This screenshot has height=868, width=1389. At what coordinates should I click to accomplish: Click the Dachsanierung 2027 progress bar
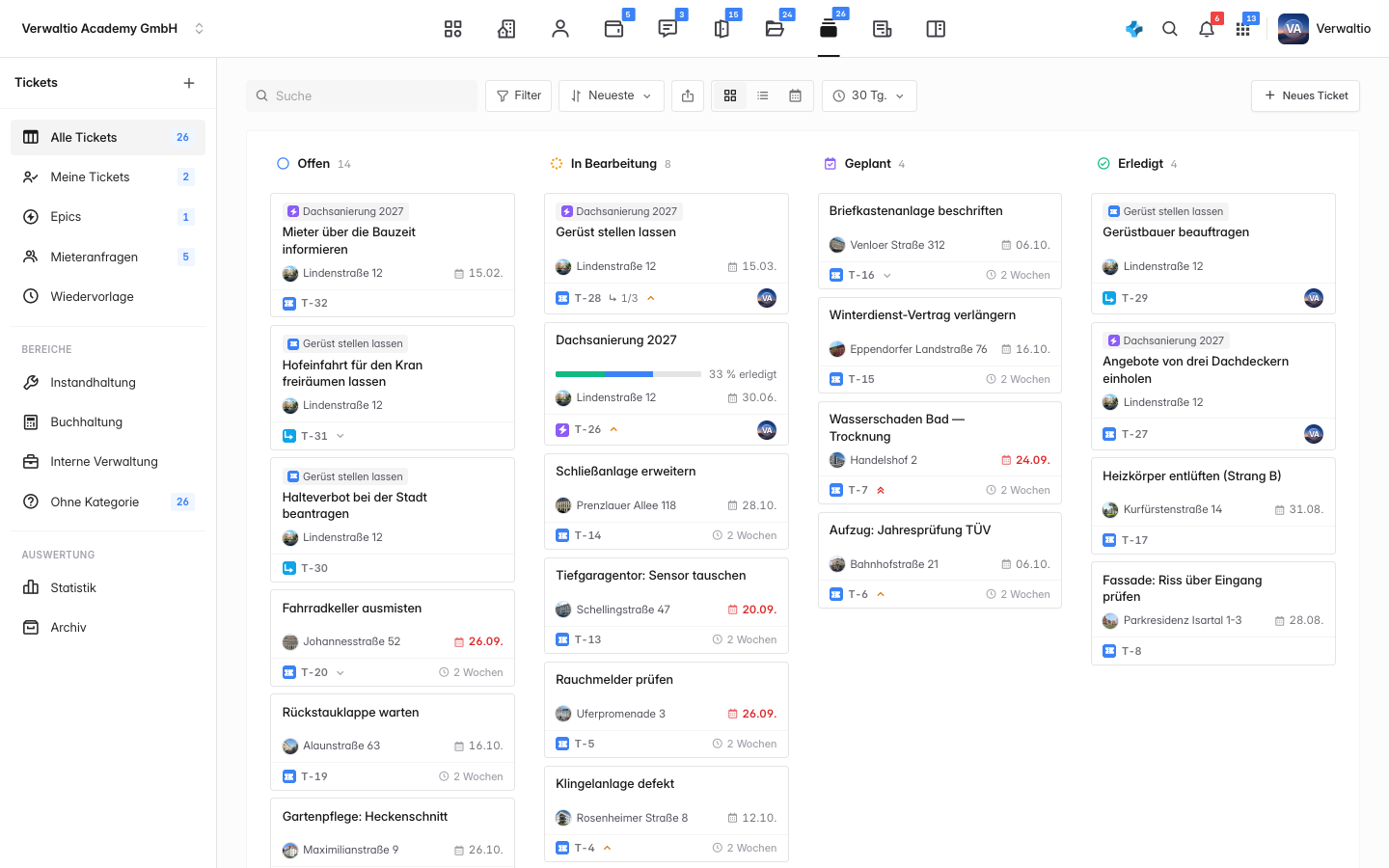(628, 374)
